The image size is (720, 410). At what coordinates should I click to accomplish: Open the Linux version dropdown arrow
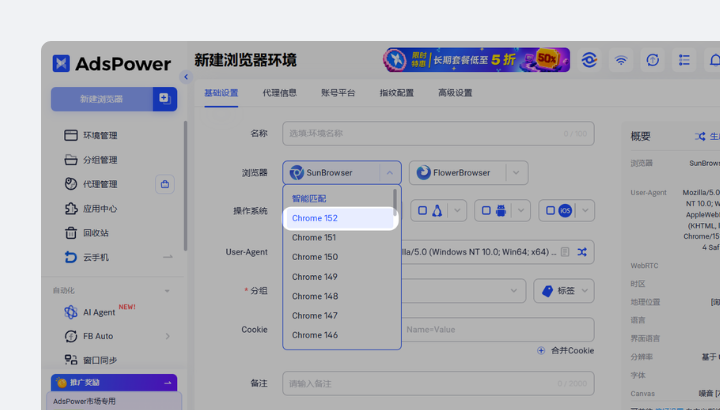click(x=457, y=210)
